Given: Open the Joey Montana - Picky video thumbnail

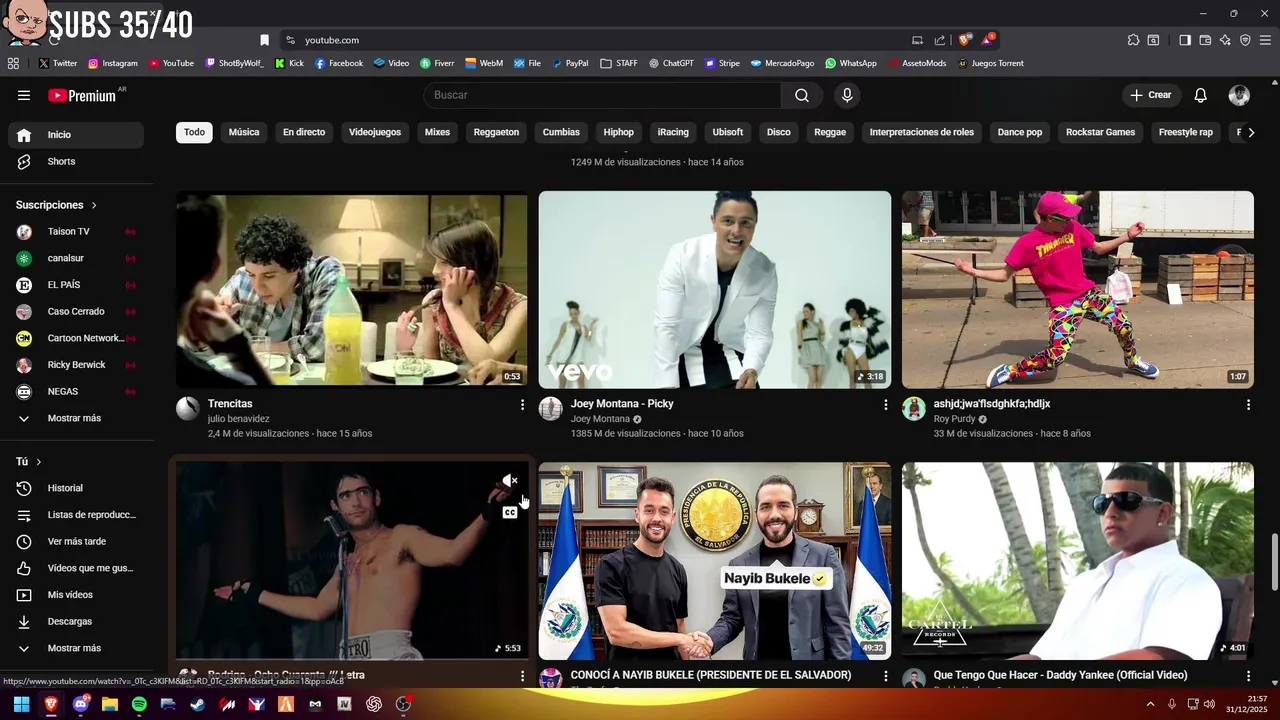Looking at the screenshot, I should 714,289.
